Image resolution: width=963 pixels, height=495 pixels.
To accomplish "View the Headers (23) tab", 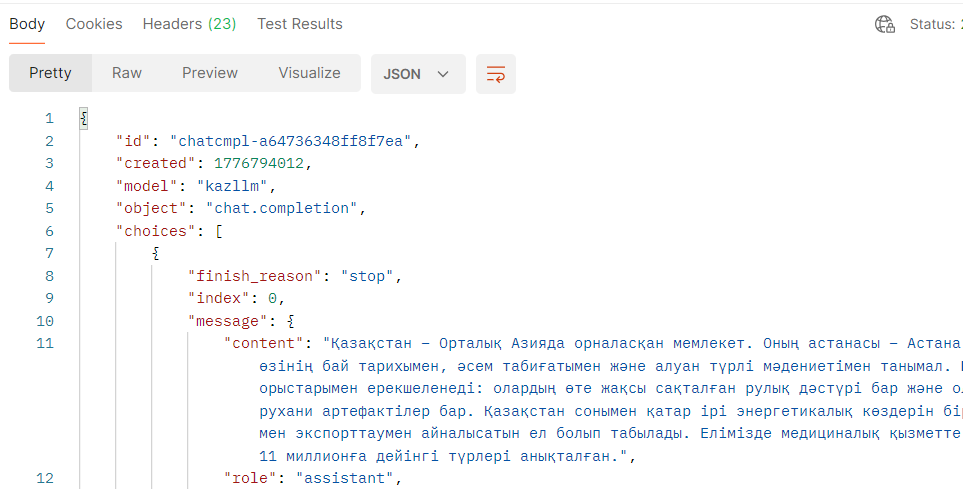I will pyautogui.click(x=189, y=24).
